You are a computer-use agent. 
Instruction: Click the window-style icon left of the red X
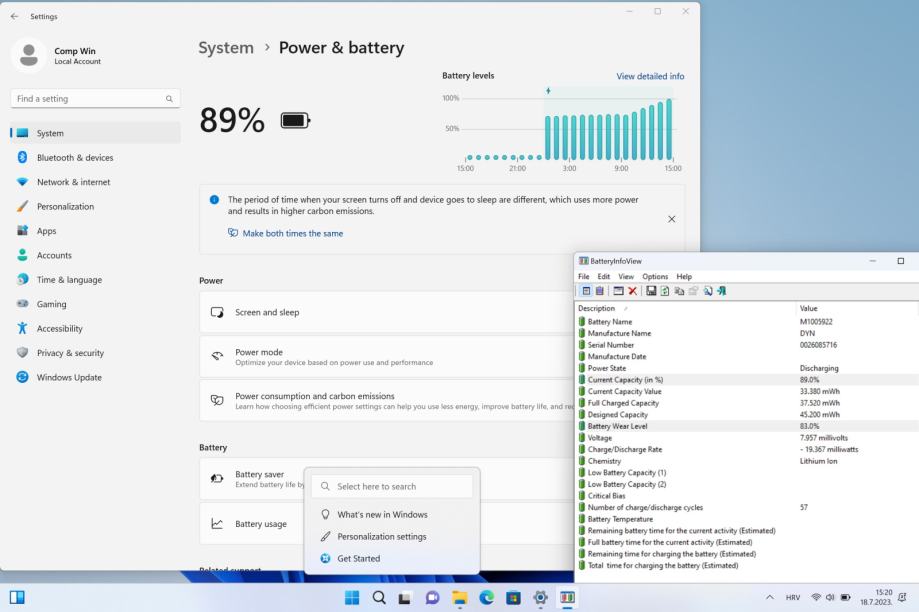click(x=618, y=291)
